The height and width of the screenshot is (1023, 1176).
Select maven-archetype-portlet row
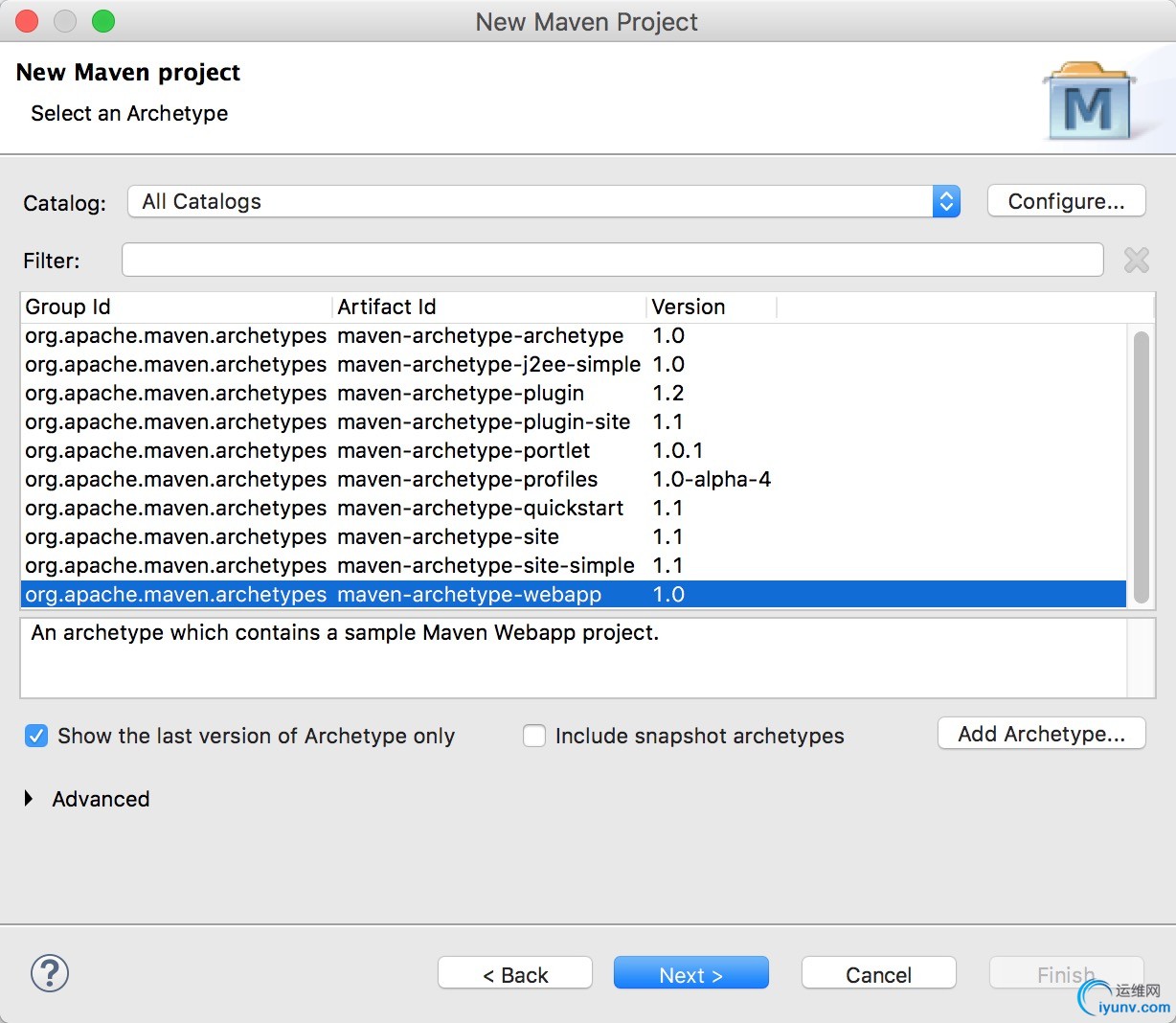pos(574,450)
